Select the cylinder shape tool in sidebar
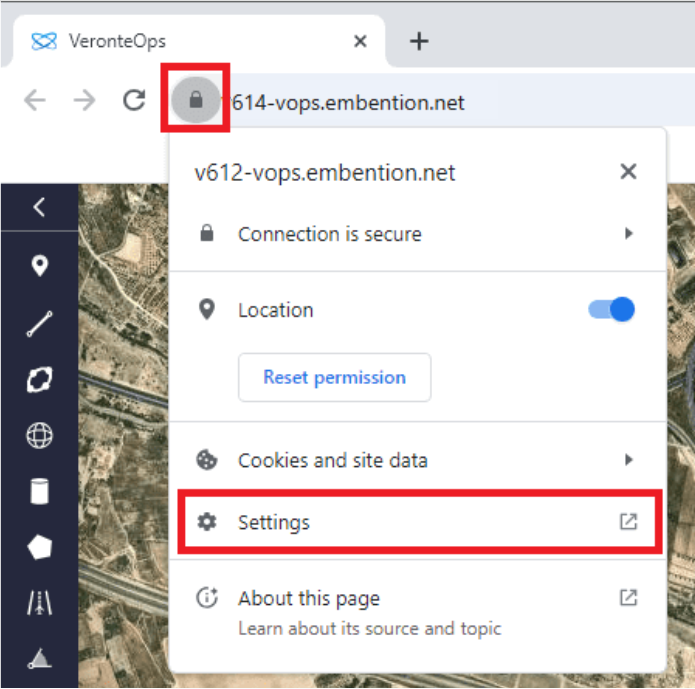 coord(40,491)
